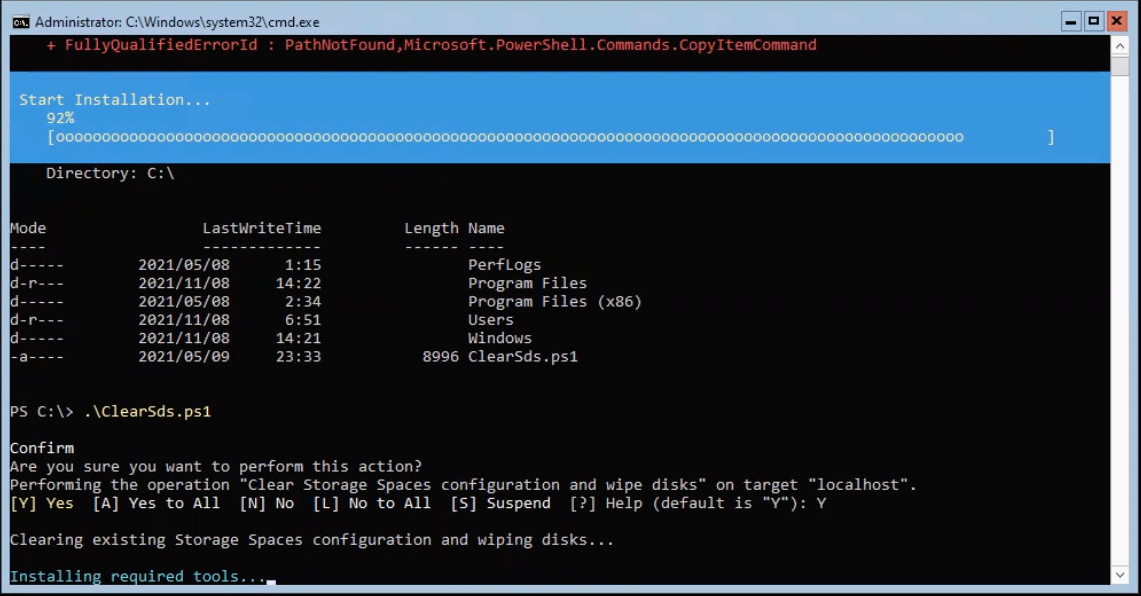The image size is (1141, 596).
Task: Click the 14:21 time of Windows row
Action: [x=298, y=338]
